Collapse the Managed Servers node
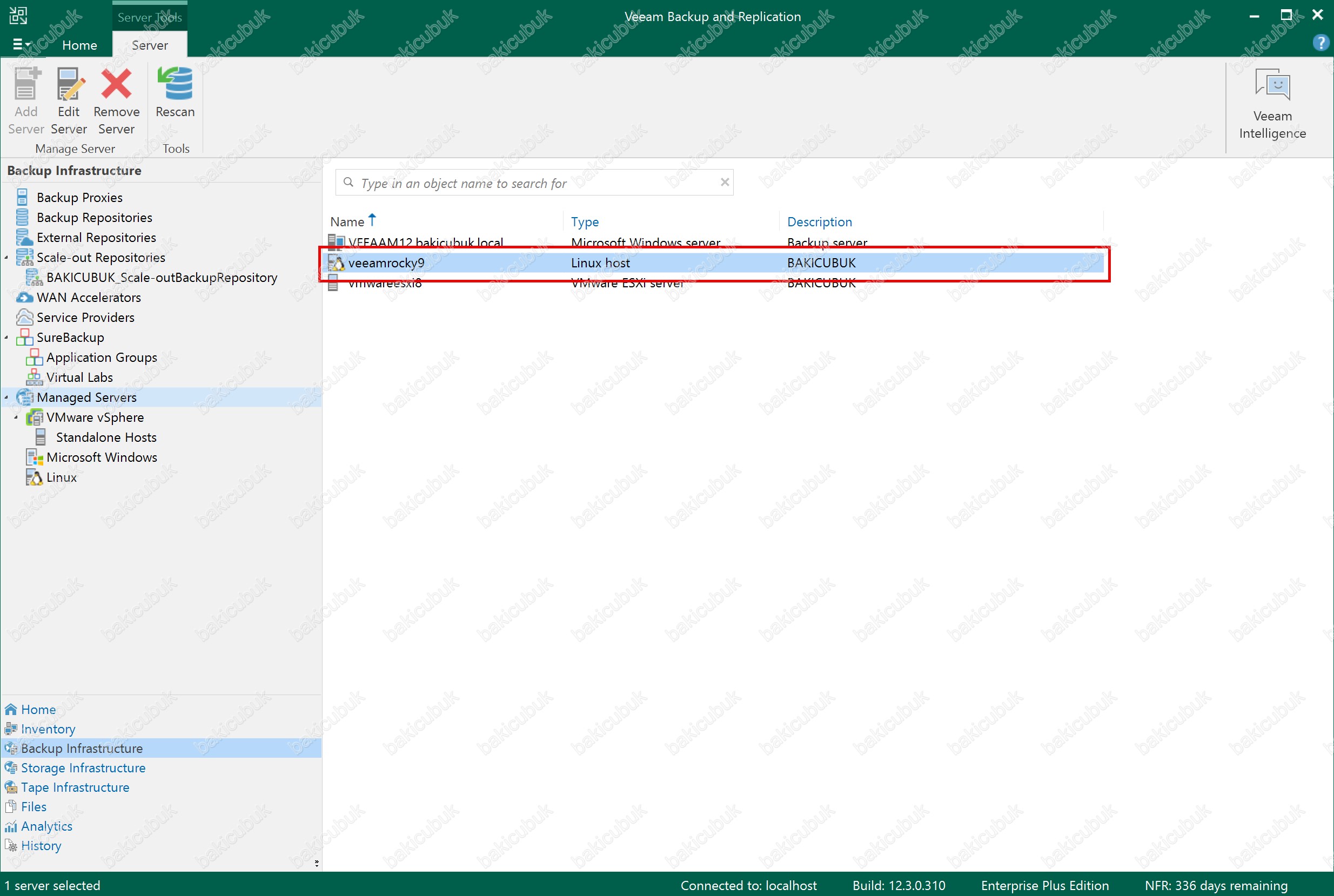 [x=6, y=398]
